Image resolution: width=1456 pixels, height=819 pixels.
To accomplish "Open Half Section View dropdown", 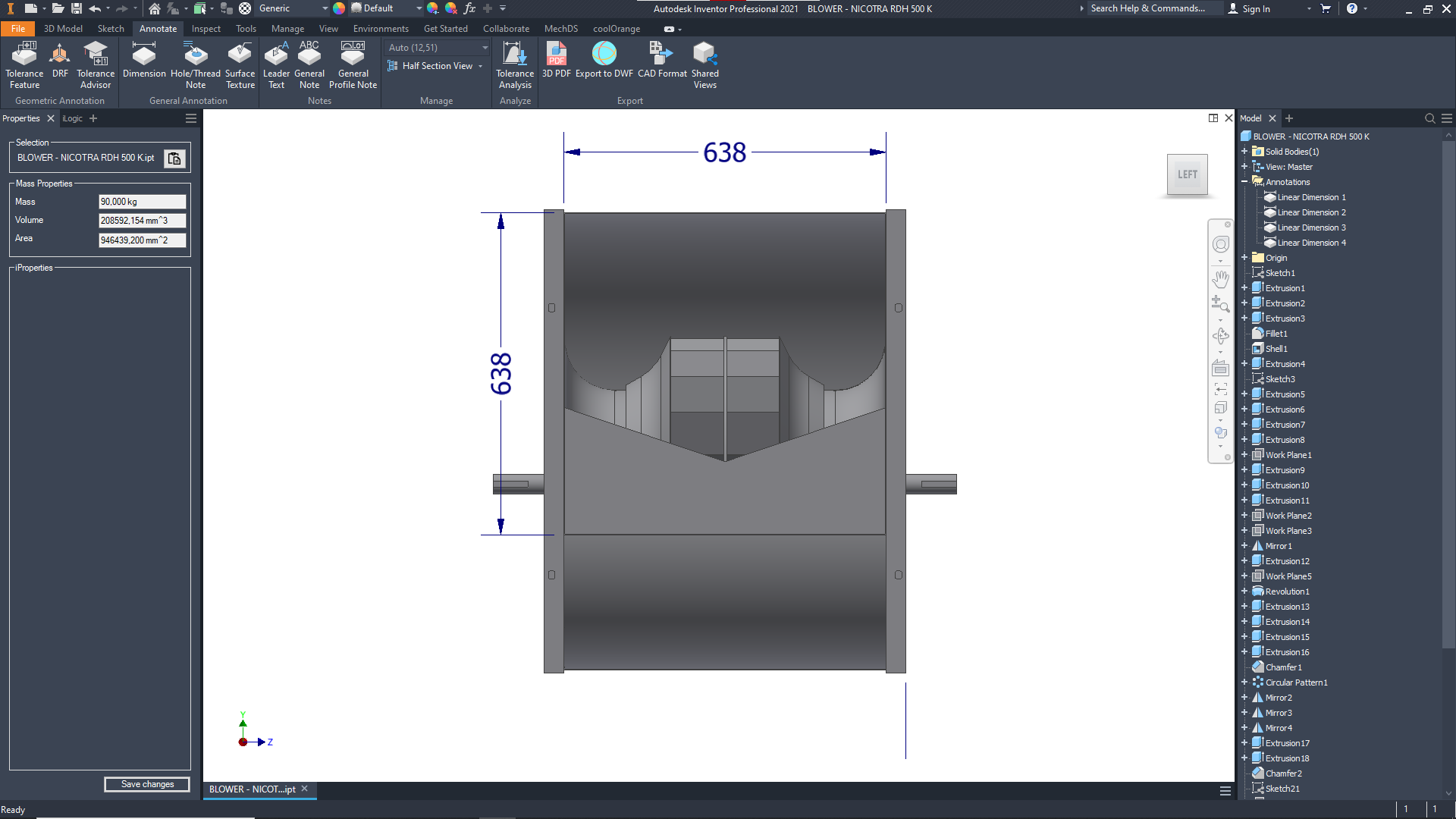I will 480,66.
